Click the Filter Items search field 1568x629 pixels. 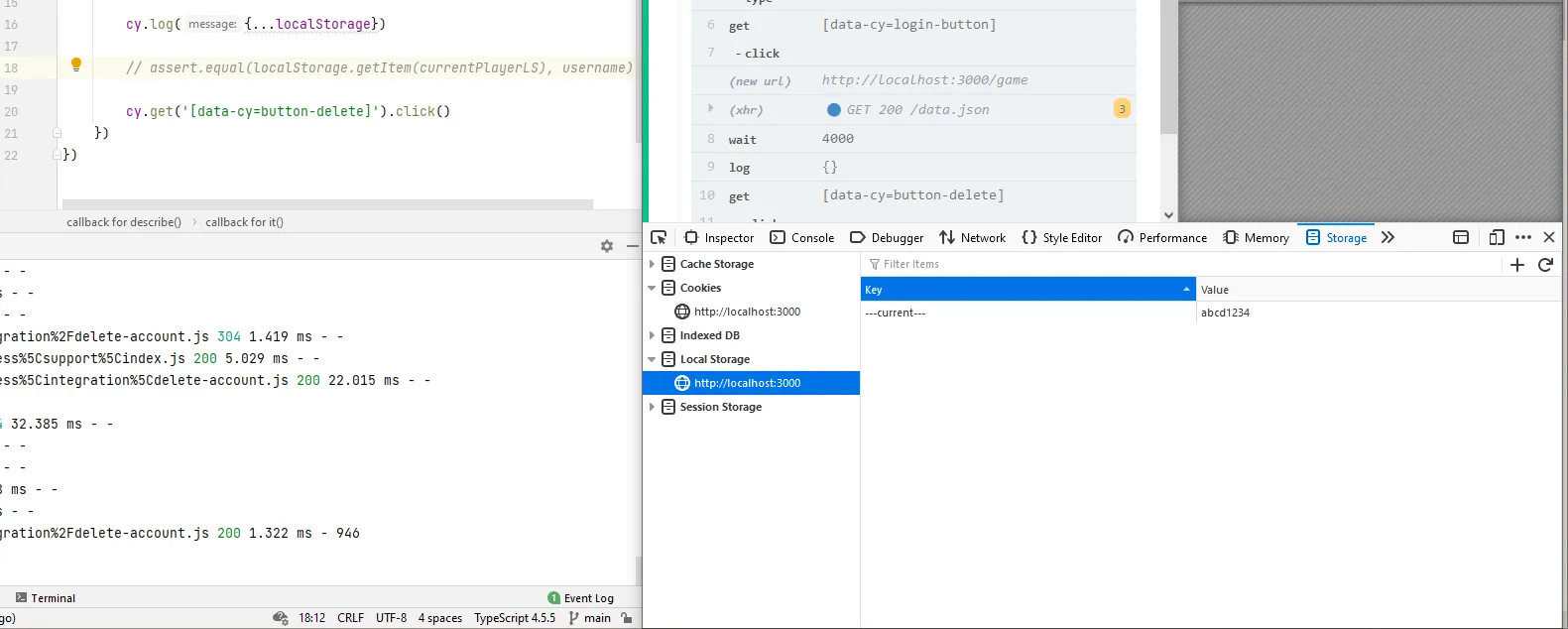(x=1180, y=264)
